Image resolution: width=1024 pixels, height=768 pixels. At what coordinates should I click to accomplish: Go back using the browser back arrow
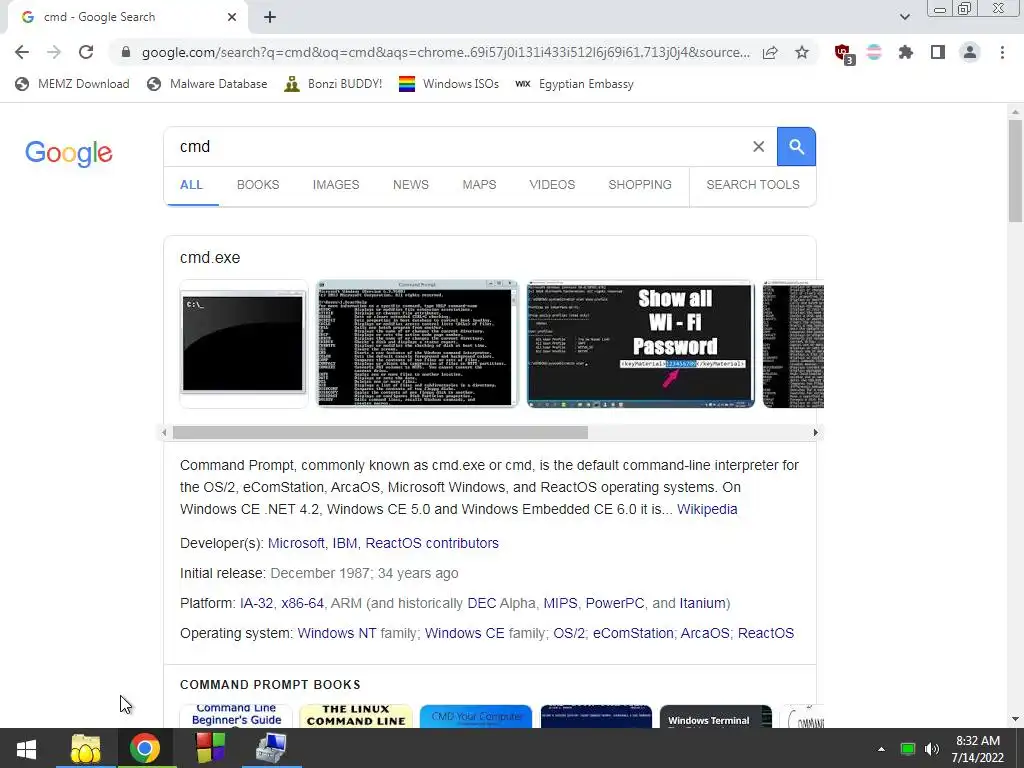pos(22,52)
